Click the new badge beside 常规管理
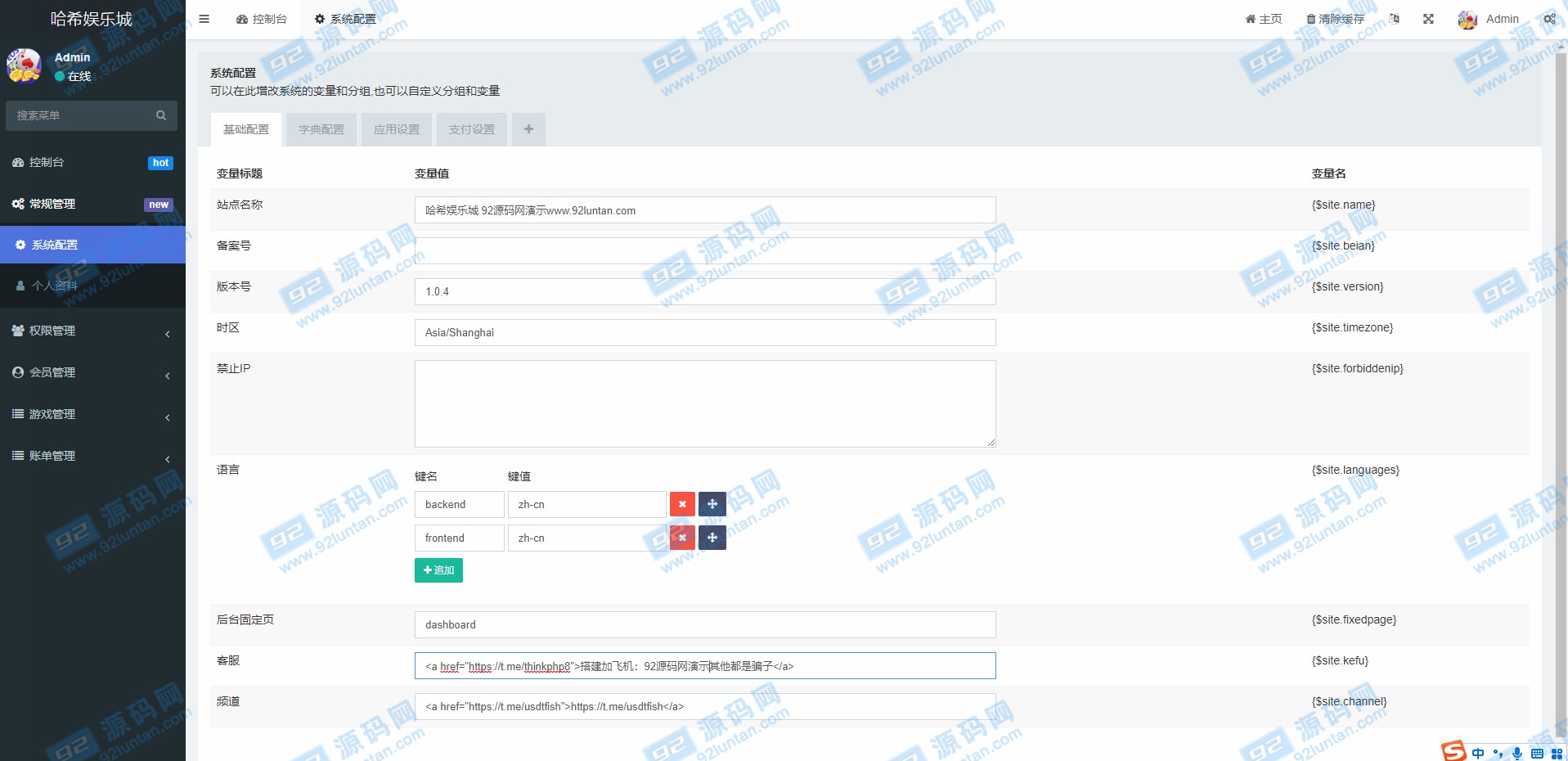 click(x=159, y=205)
